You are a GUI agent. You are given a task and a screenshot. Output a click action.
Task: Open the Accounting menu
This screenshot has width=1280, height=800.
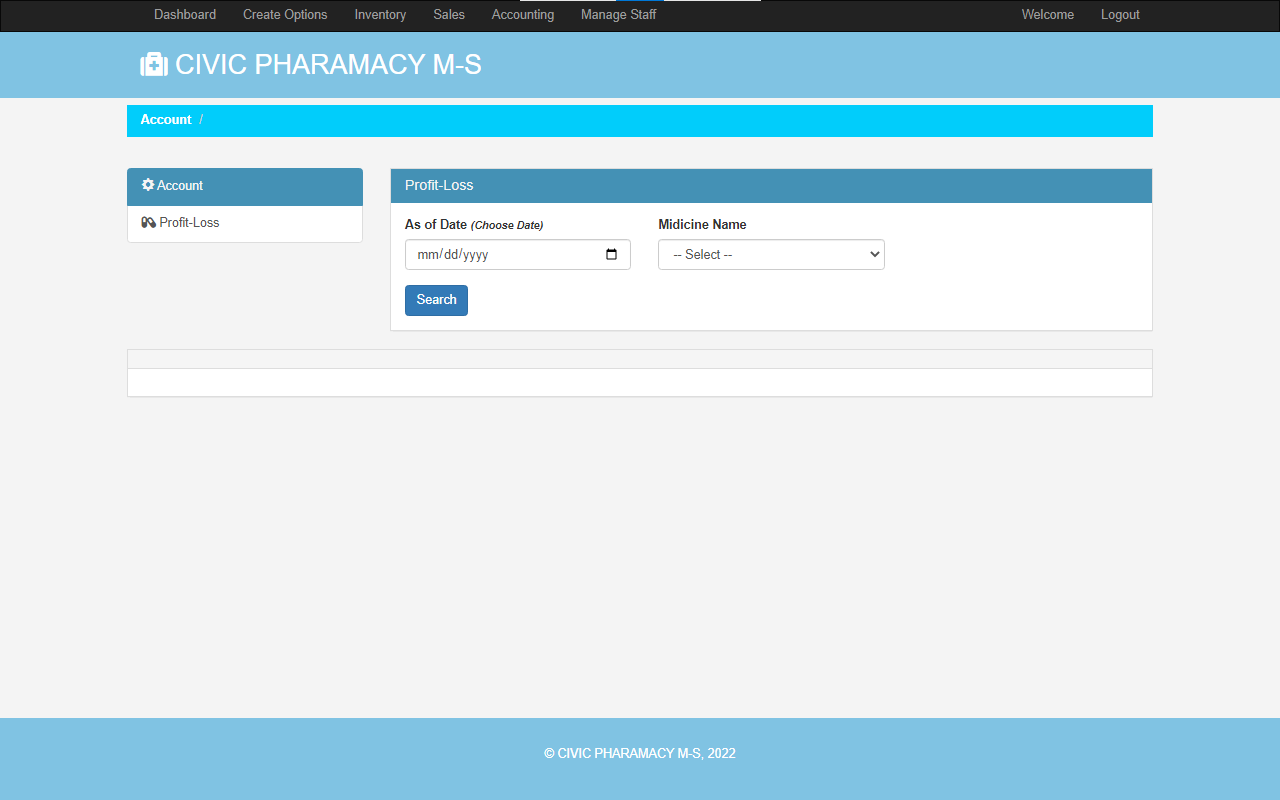coord(522,14)
